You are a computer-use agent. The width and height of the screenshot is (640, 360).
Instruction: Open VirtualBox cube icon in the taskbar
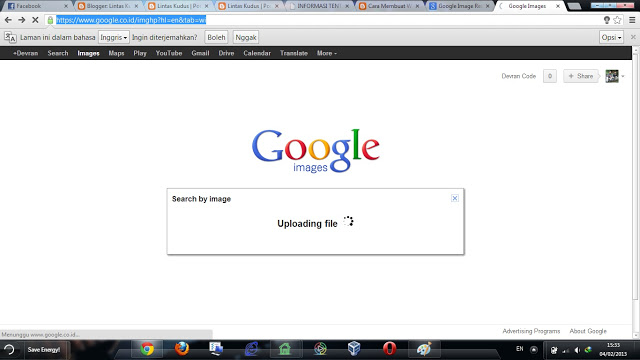tap(354, 349)
